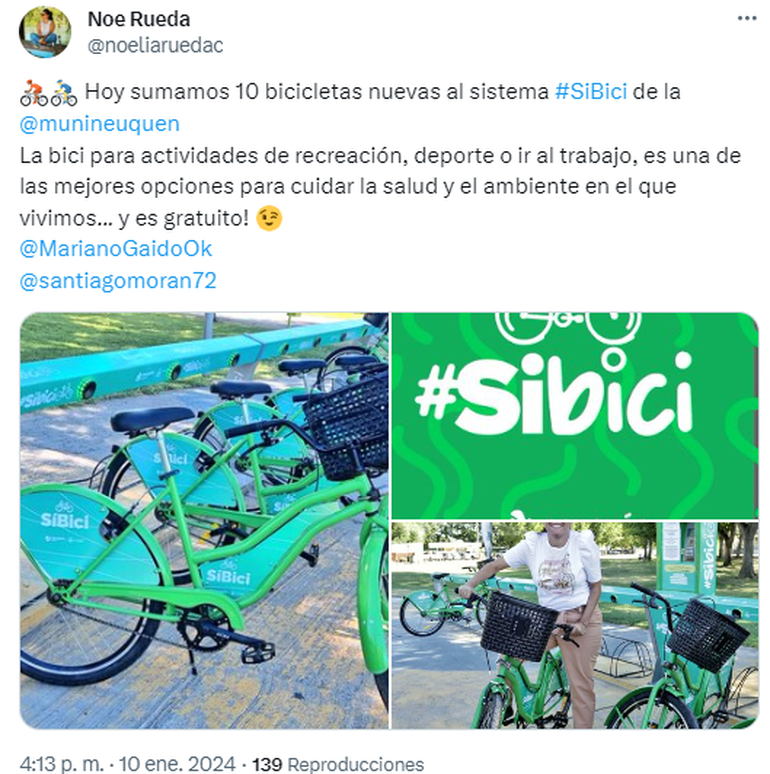Click the 4:13 p. m. timestamp
Viewport: 770px width, 774px height.
click(x=62, y=763)
